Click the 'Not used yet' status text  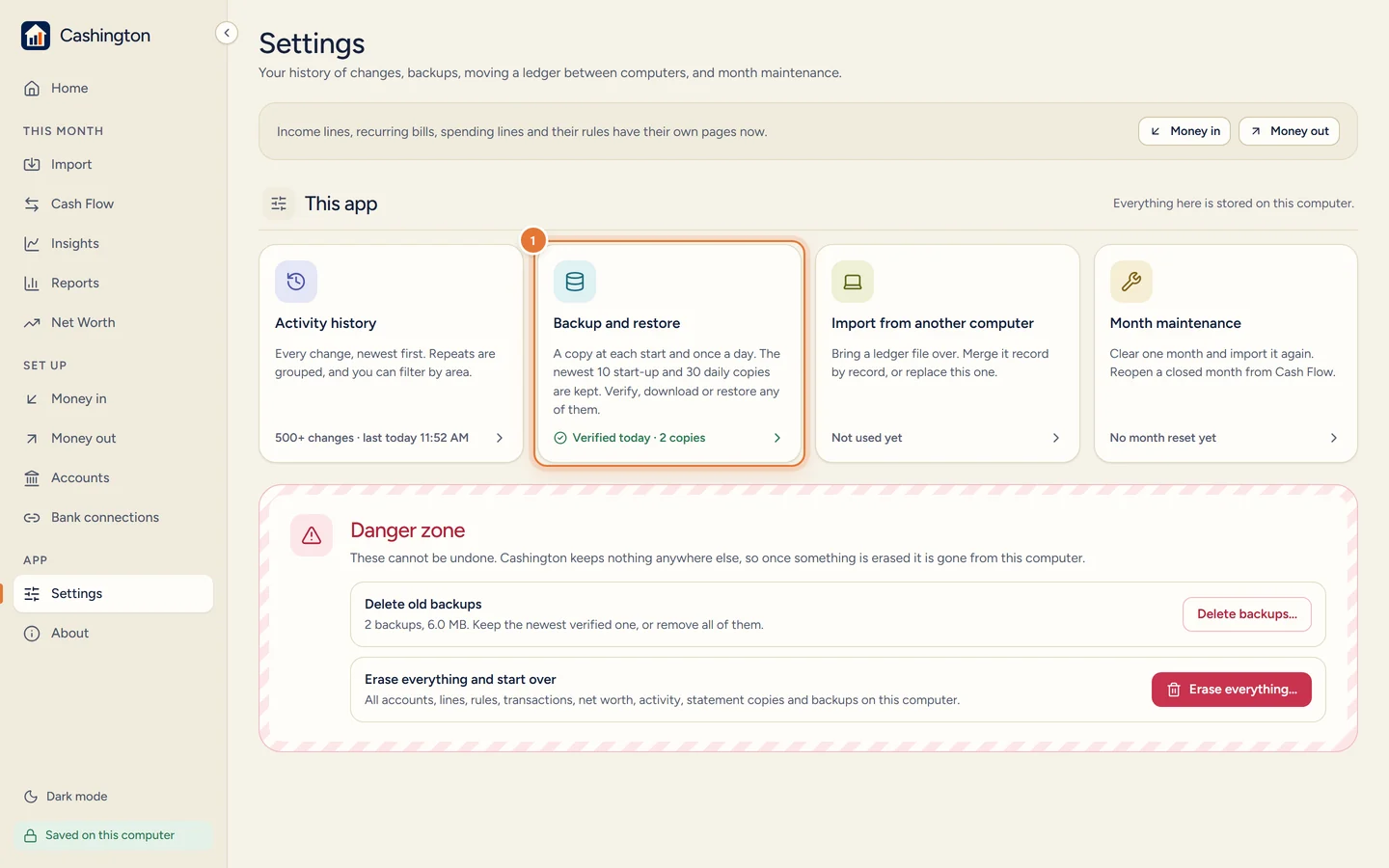(867, 438)
